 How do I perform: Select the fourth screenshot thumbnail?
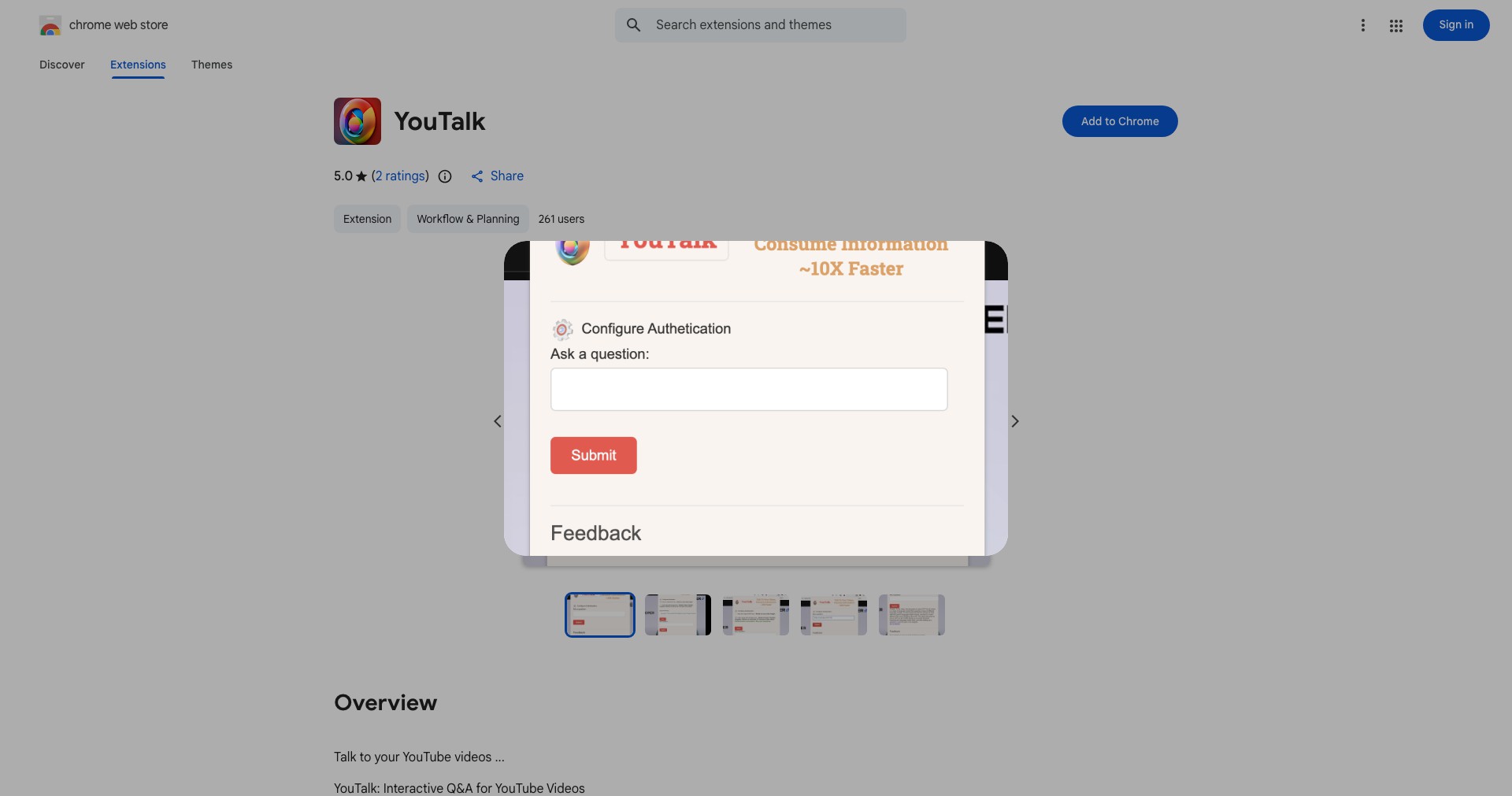[834, 615]
